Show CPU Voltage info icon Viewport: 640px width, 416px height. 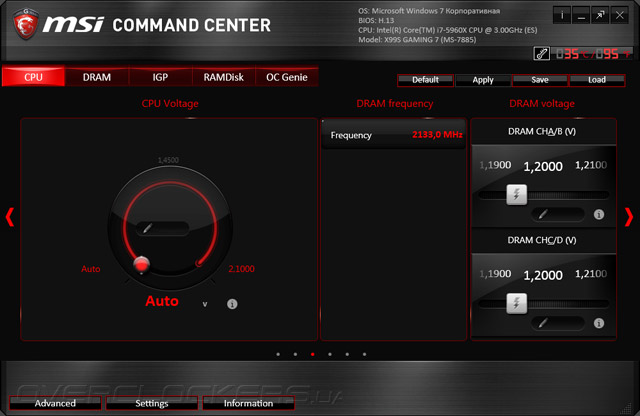232,304
